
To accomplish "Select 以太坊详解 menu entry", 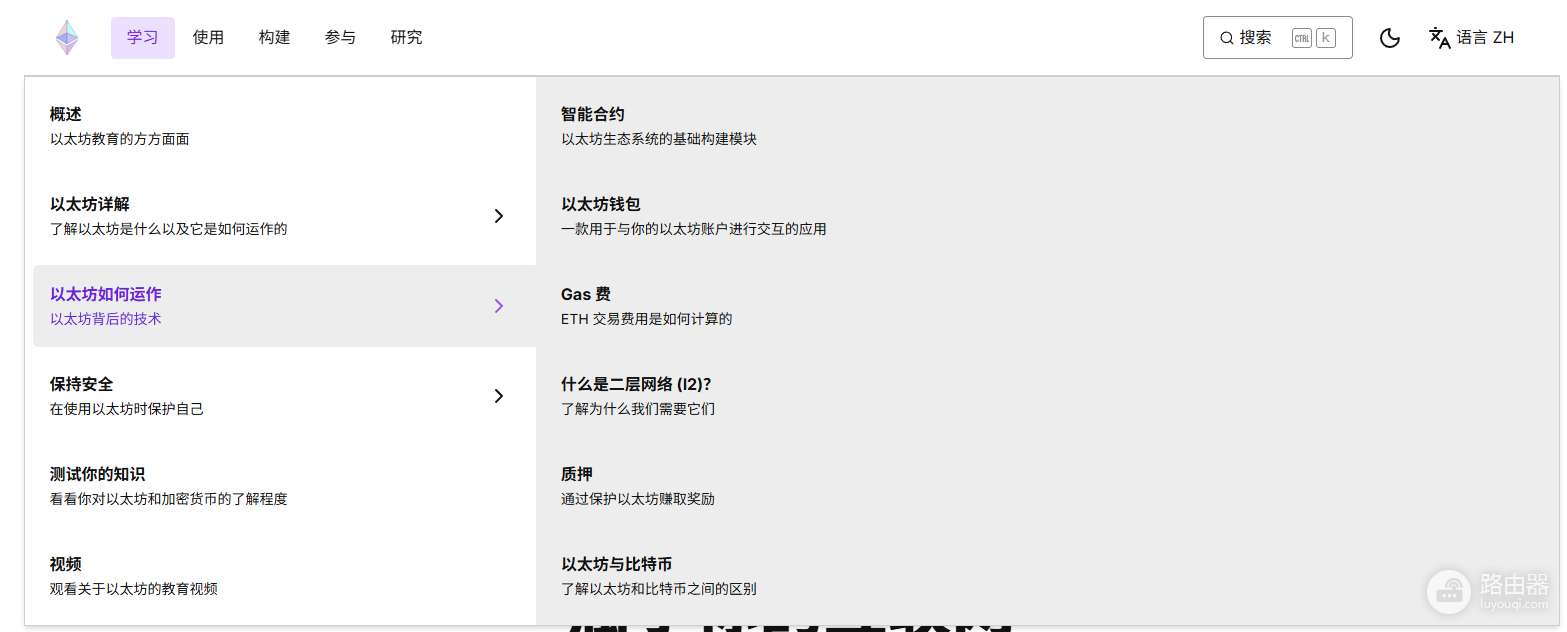I will [284, 216].
